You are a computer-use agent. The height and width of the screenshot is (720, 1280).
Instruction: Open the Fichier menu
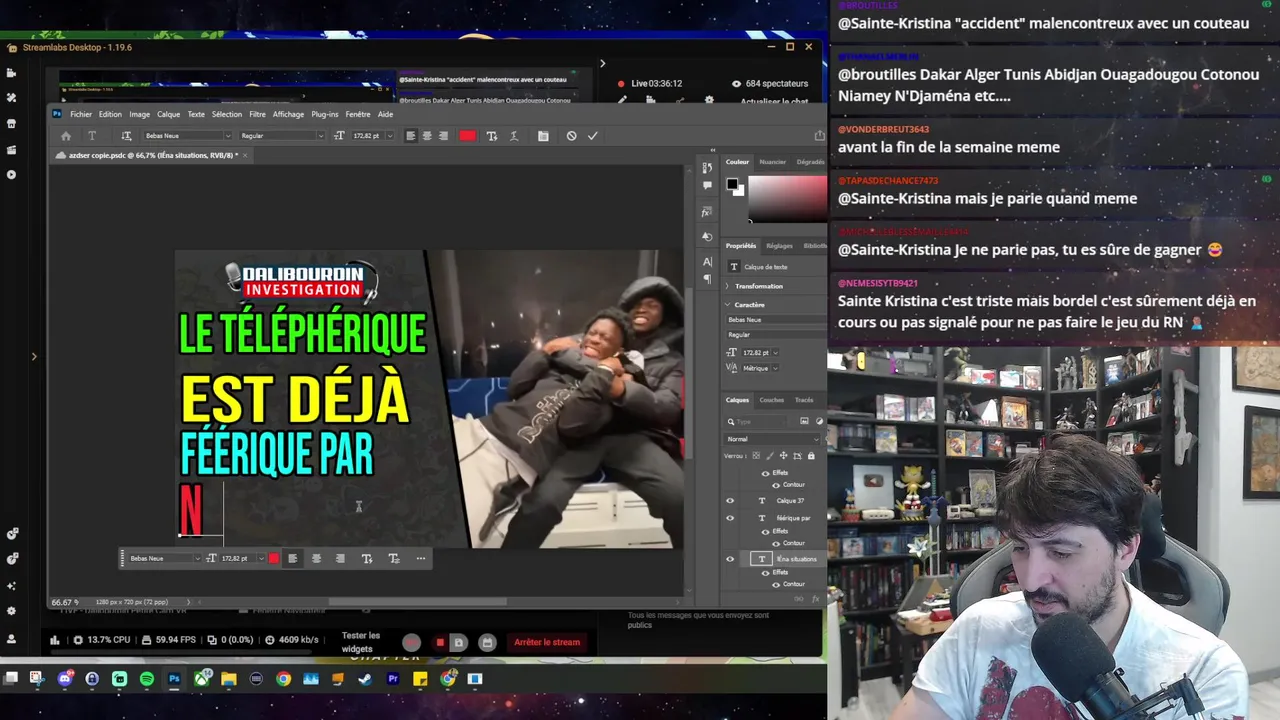click(x=81, y=114)
